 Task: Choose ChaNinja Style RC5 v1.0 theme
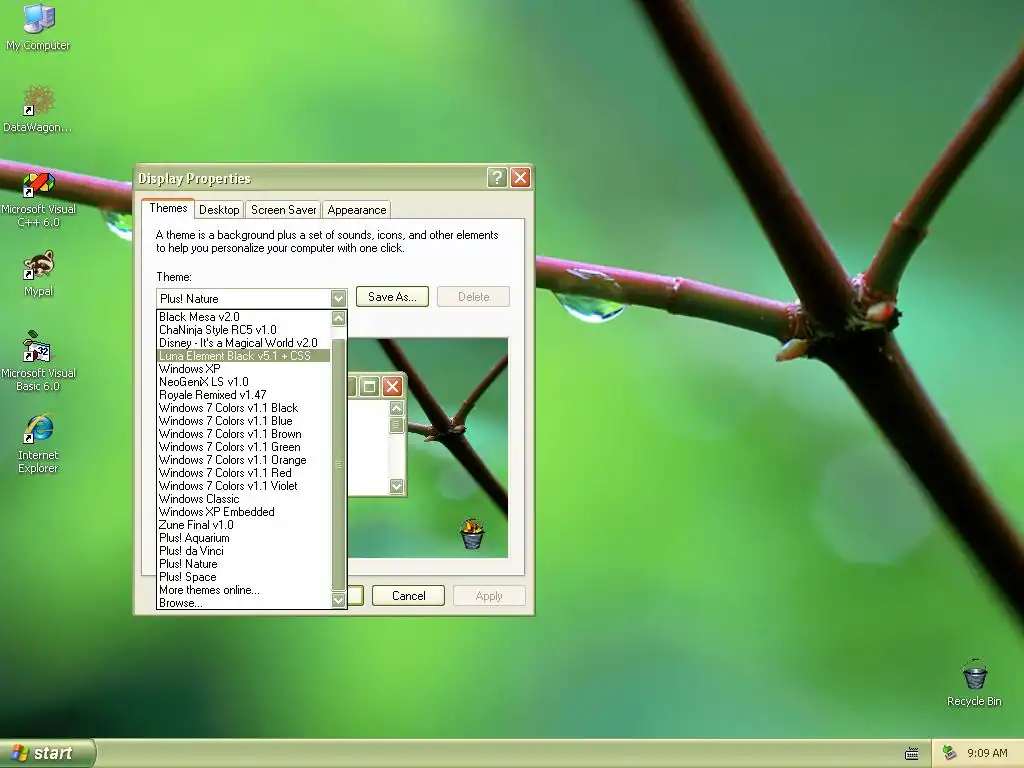coord(244,330)
